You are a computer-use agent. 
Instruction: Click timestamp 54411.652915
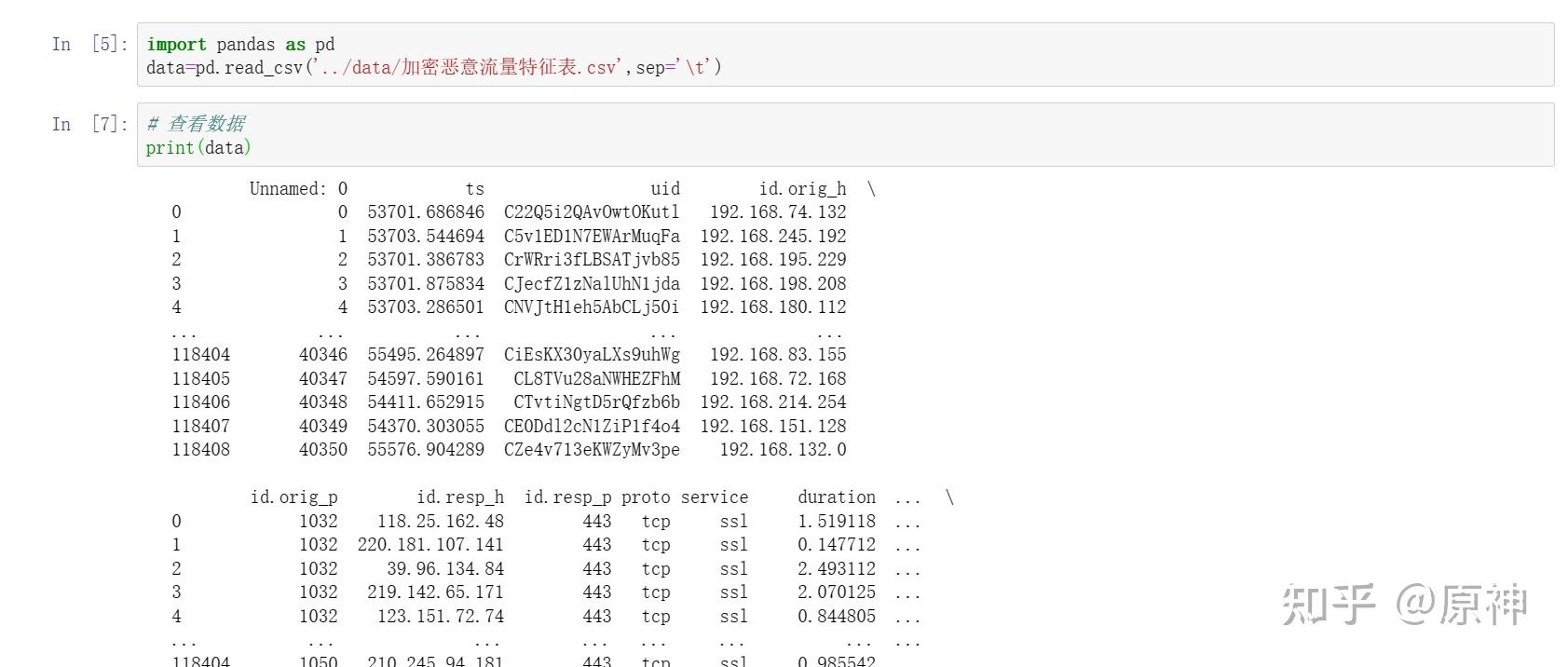(426, 402)
